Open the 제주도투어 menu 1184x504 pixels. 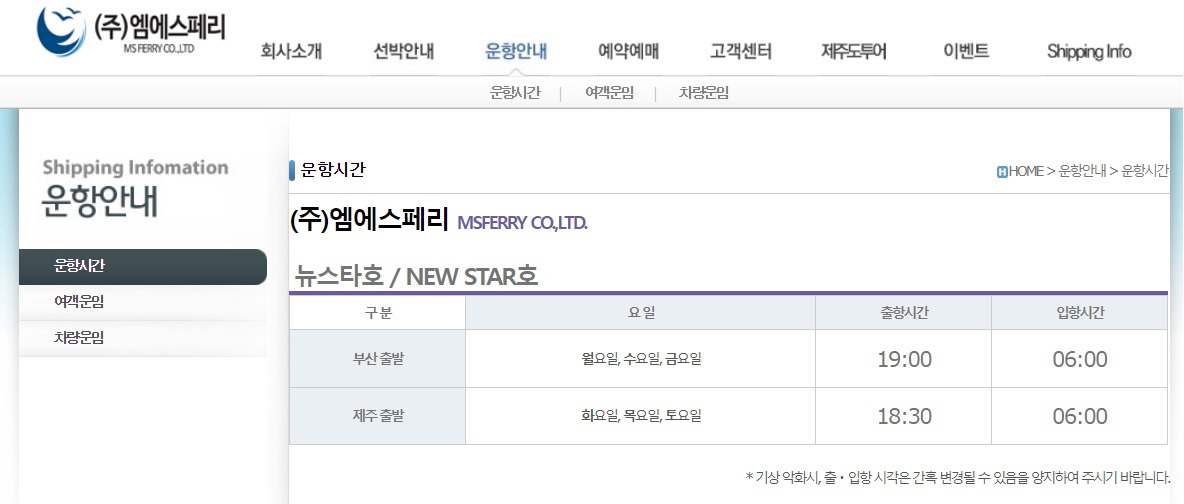(854, 51)
